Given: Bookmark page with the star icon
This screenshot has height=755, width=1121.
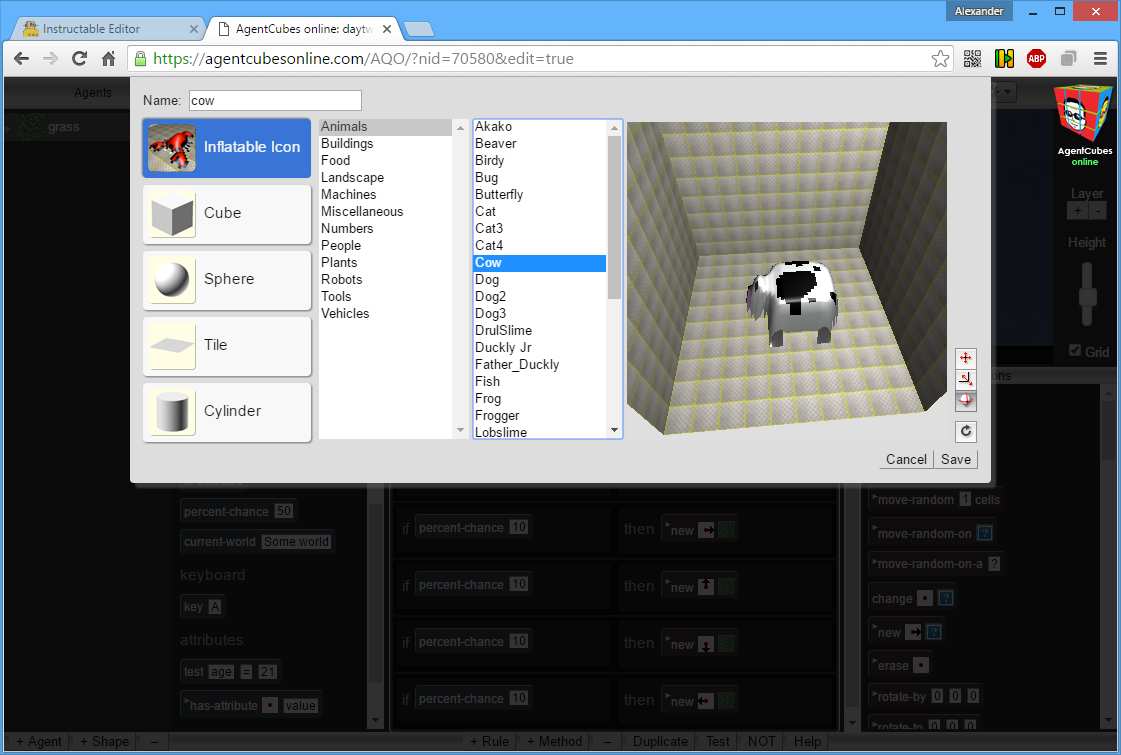Looking at the screenshot, I should [x=940, y=59].
